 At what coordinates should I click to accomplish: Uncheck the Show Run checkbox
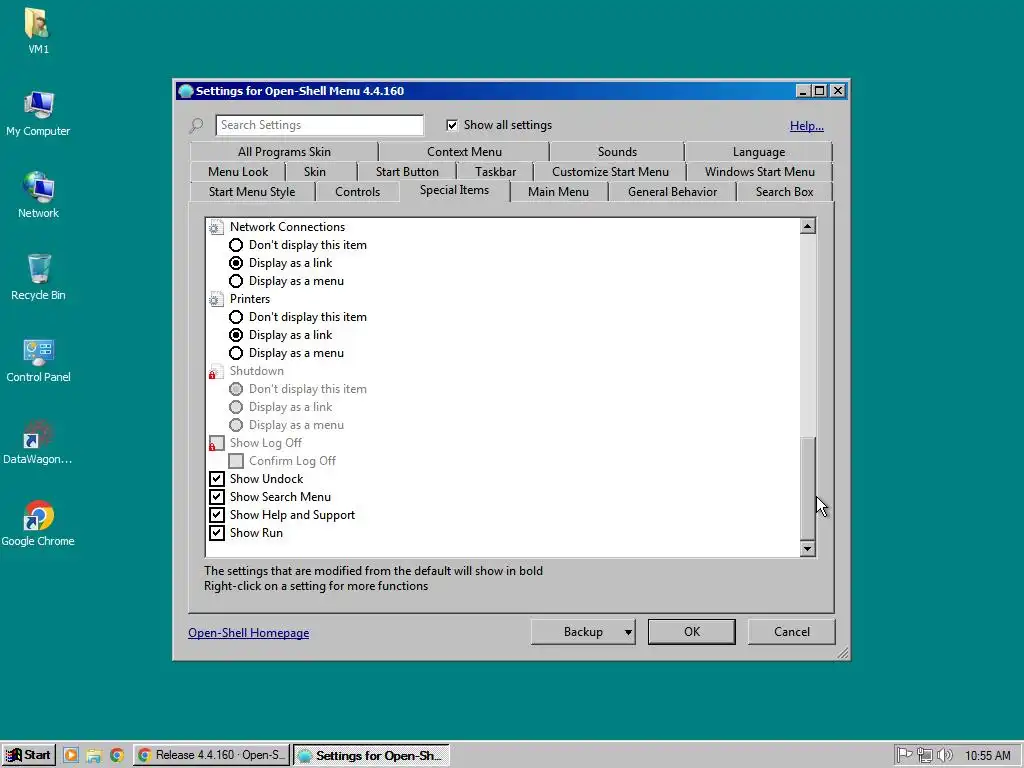click(217, 533)
